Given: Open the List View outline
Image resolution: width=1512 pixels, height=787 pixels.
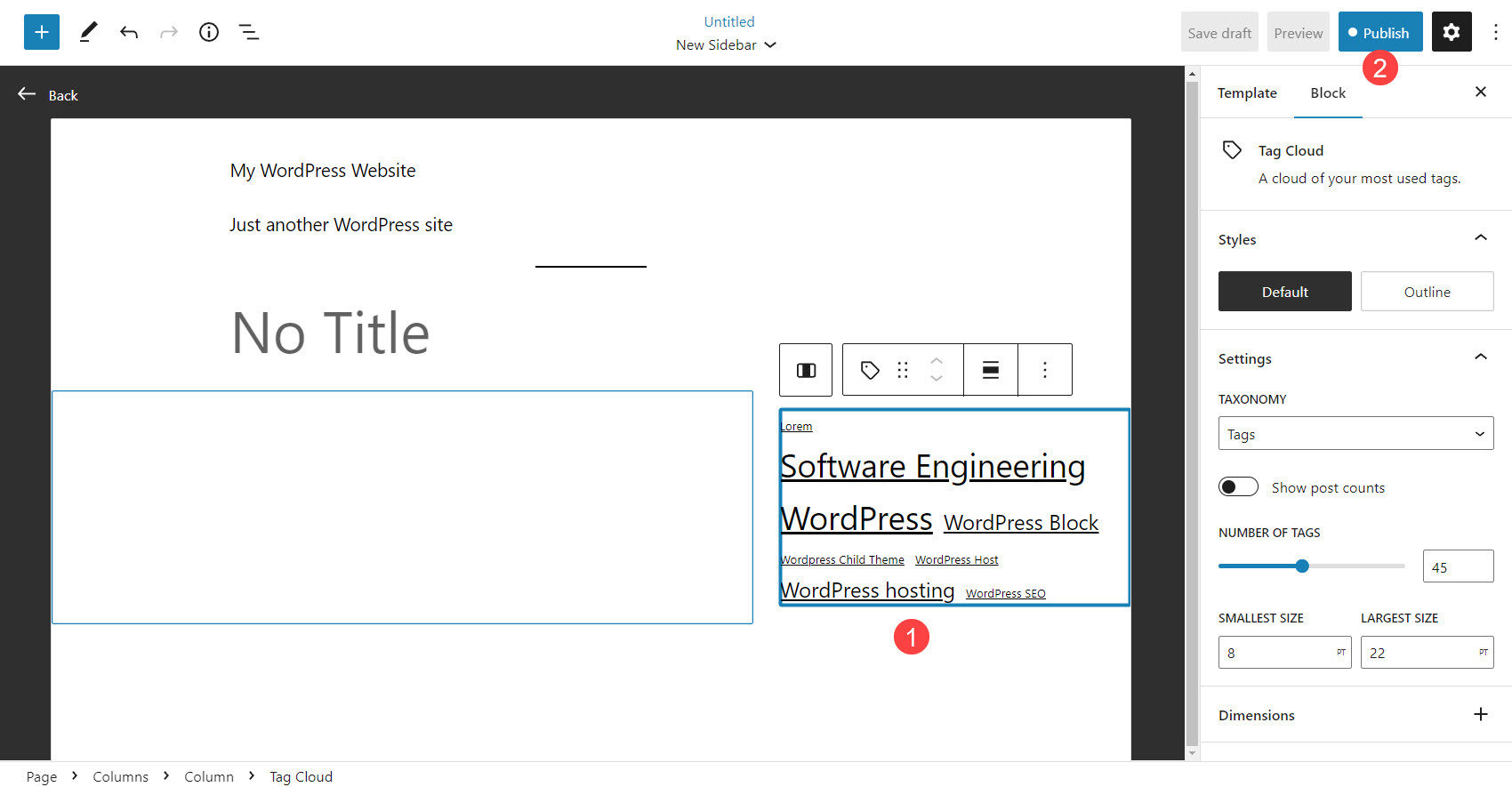Looking at the screenshot, I should coord(249,32).
